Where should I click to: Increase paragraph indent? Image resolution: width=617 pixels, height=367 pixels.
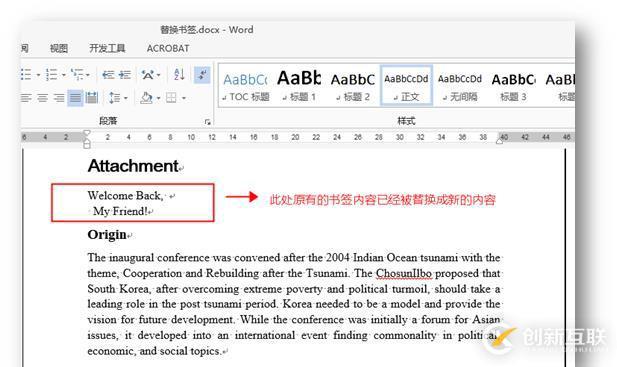pyautogui.click(x=125, y=74)
